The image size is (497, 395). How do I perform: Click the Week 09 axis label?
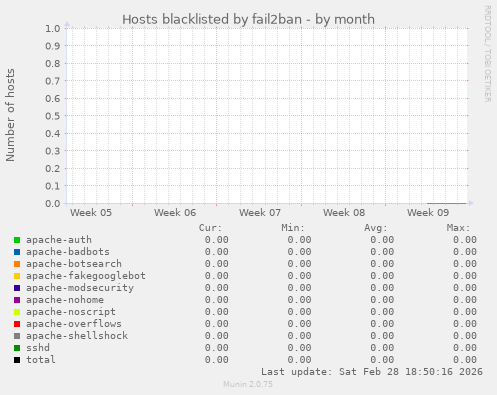click(428, 212)
